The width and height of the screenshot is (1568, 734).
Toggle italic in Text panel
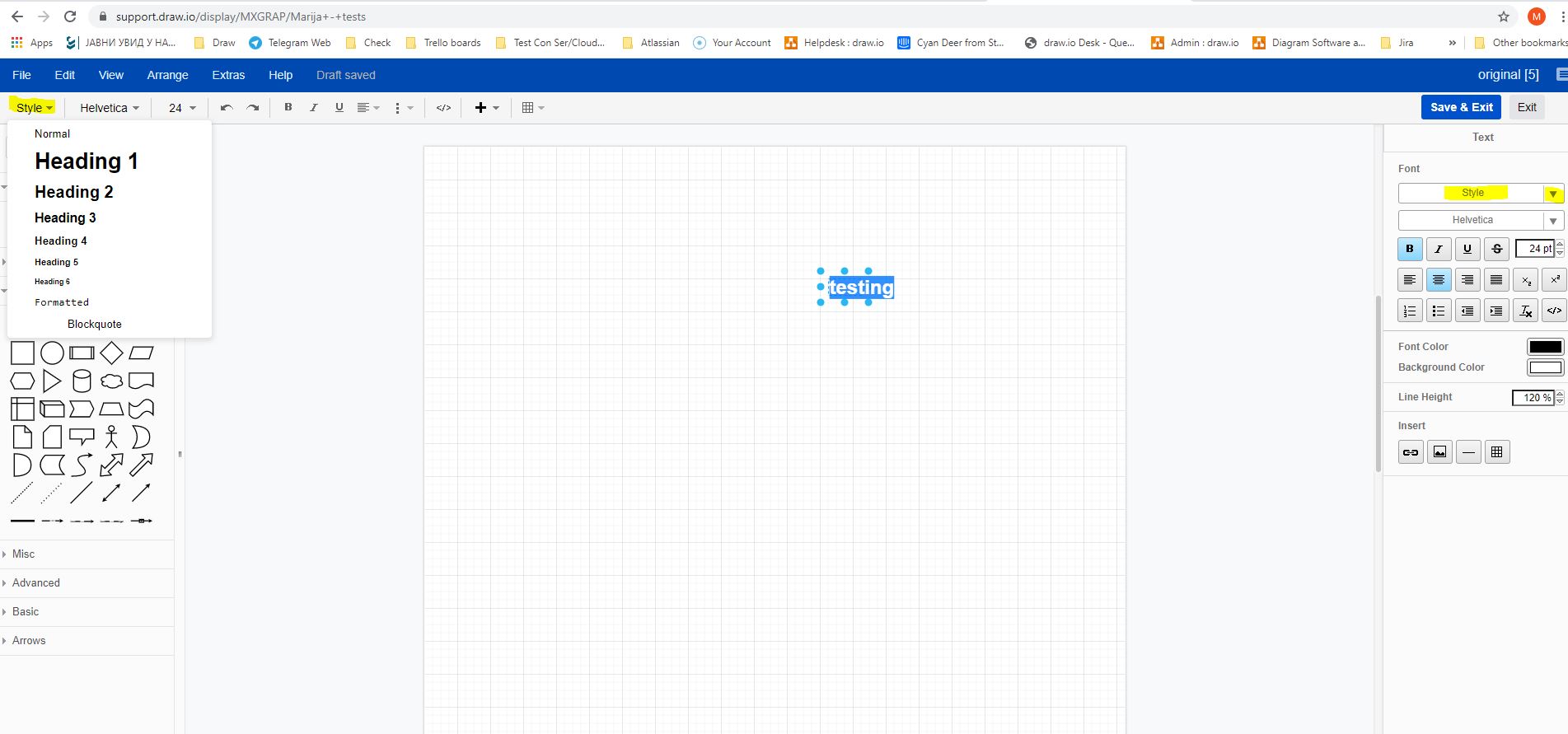[x=1439, y=249]
